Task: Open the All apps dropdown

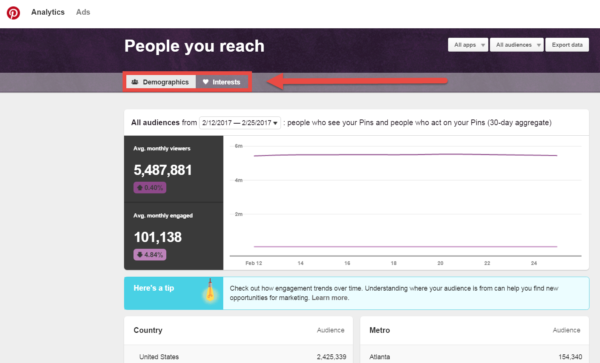Action: [468, 45]
